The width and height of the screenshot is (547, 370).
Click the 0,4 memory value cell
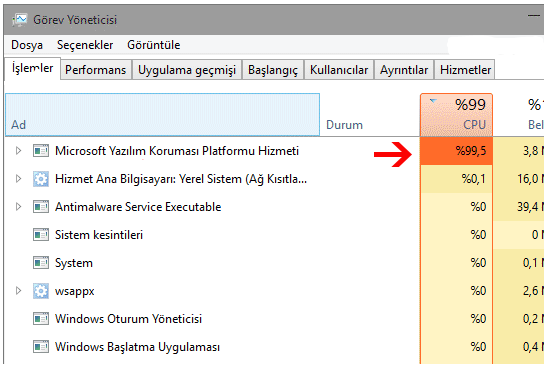point(519,347)
